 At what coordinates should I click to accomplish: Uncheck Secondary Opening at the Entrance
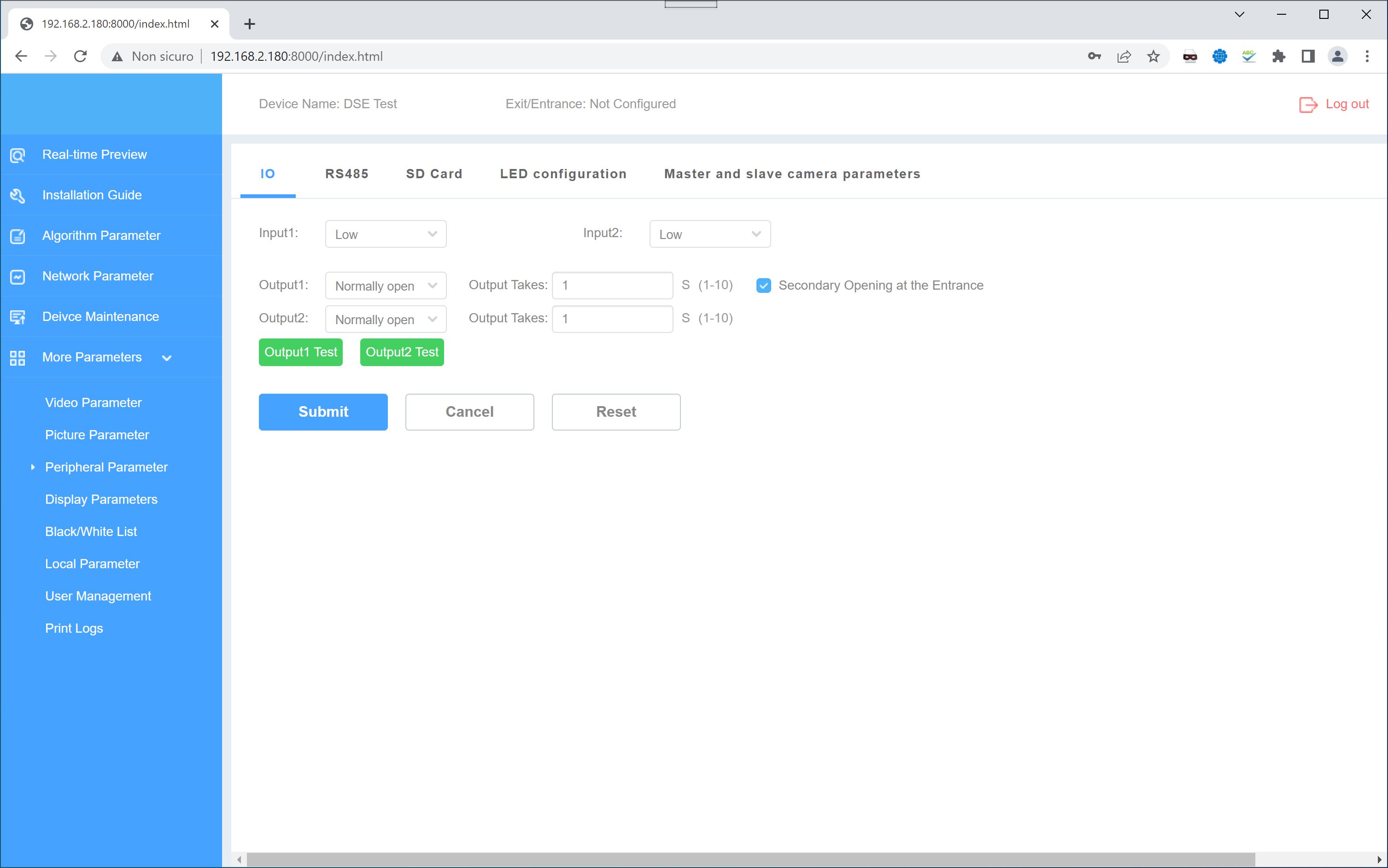tap(763, 285)
